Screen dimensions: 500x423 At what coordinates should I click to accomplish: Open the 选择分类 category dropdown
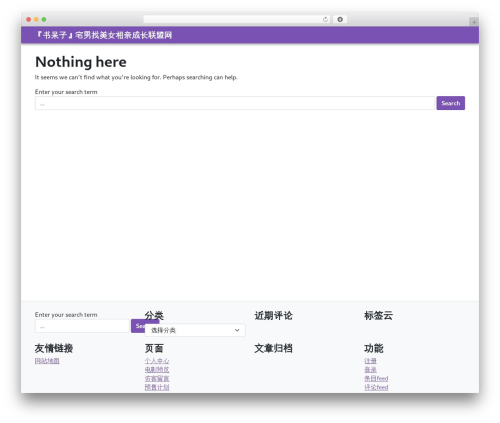(x=195, y=330)
